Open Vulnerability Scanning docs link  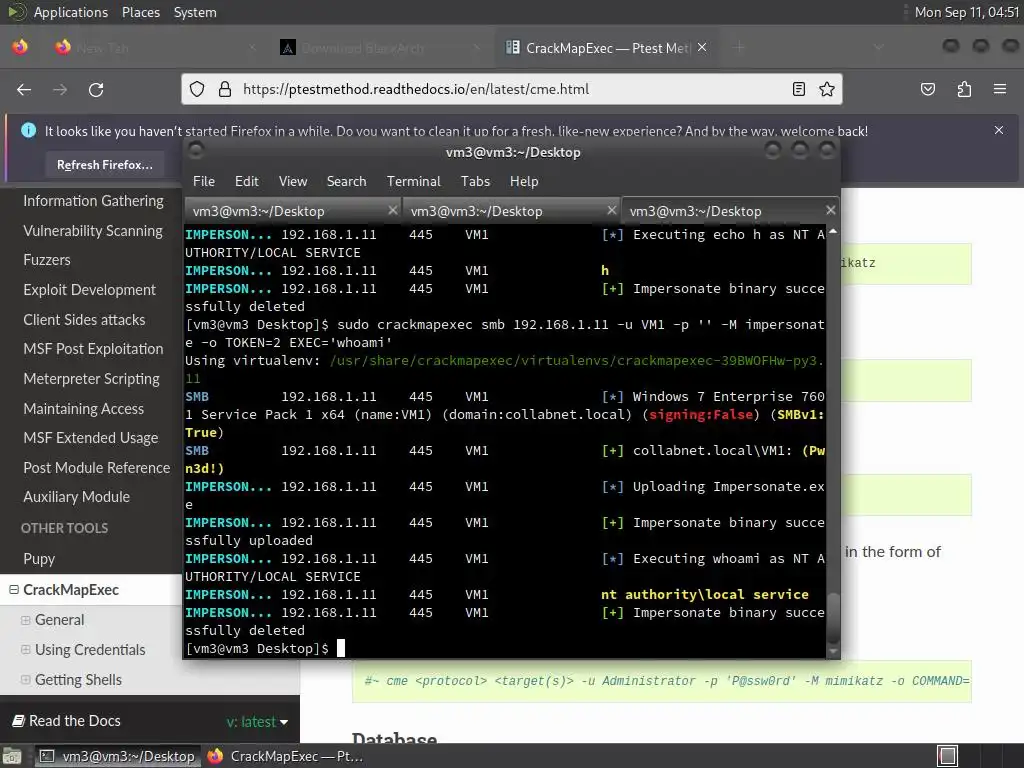pyautogui.click(x=93, y=231)
